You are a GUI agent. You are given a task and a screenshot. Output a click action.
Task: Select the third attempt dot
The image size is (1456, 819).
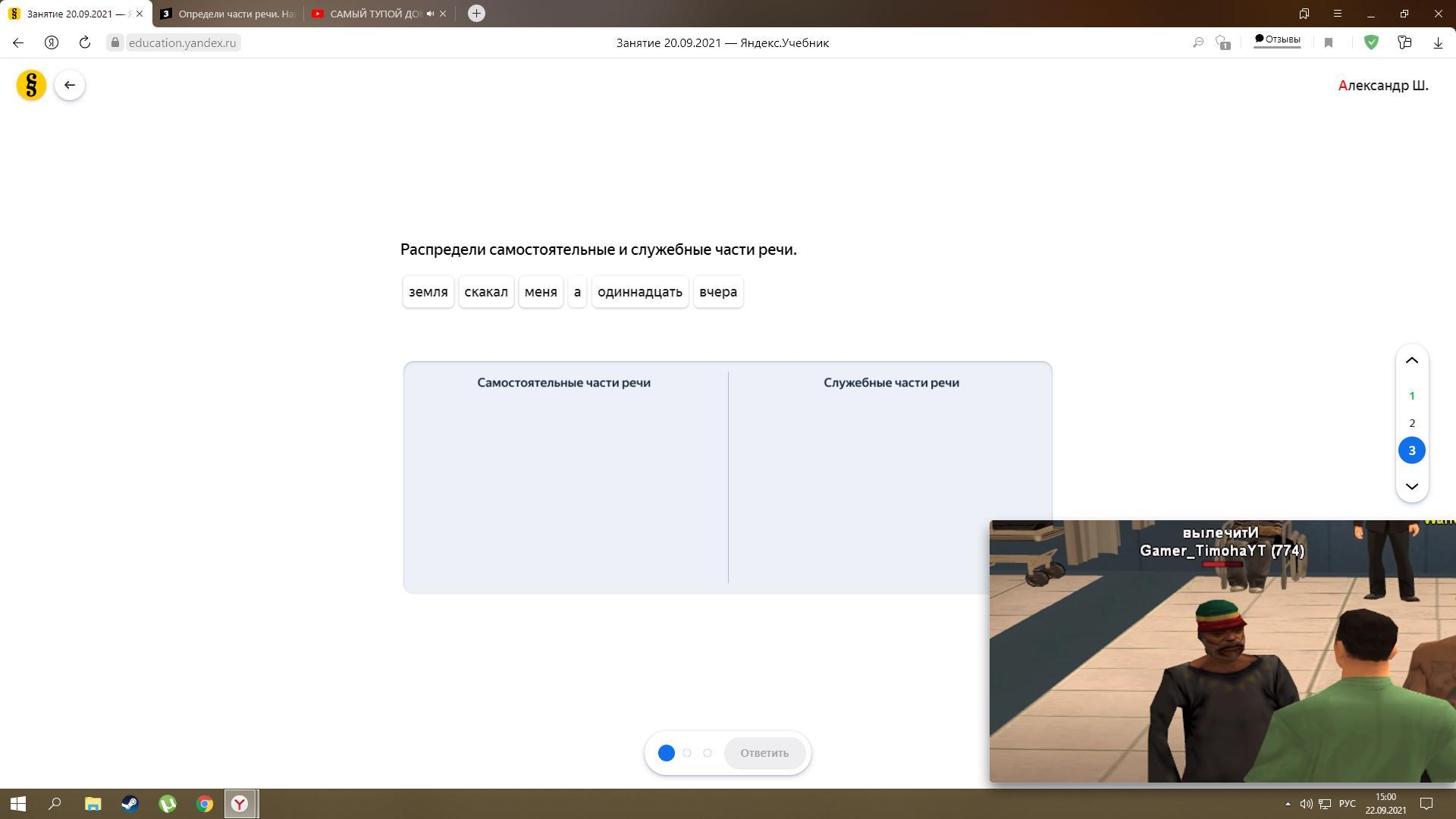(x=708, y=753)
